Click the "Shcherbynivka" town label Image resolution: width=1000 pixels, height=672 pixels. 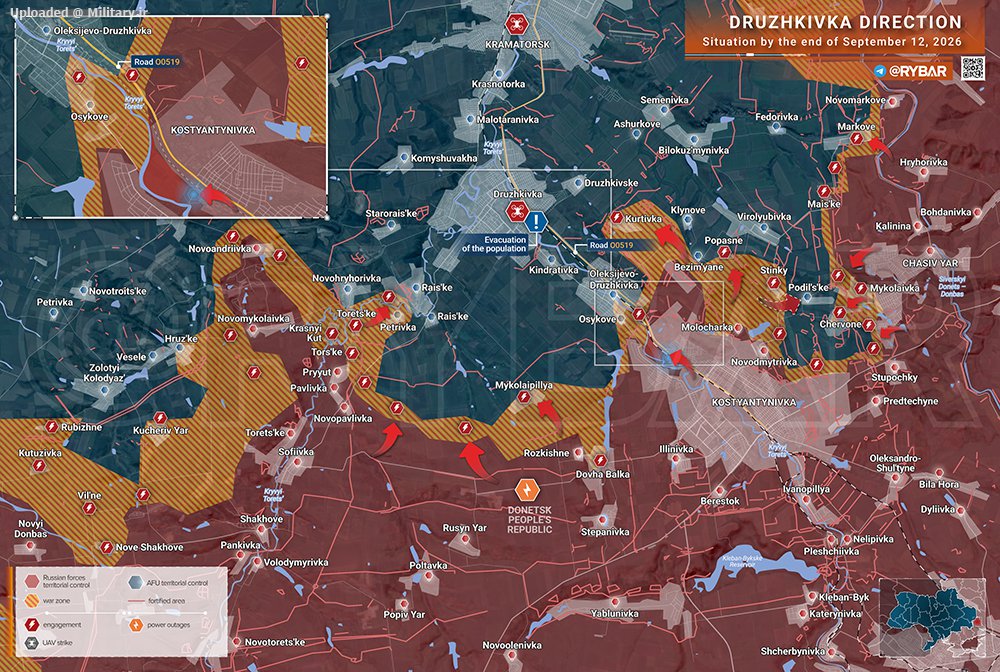793,651
